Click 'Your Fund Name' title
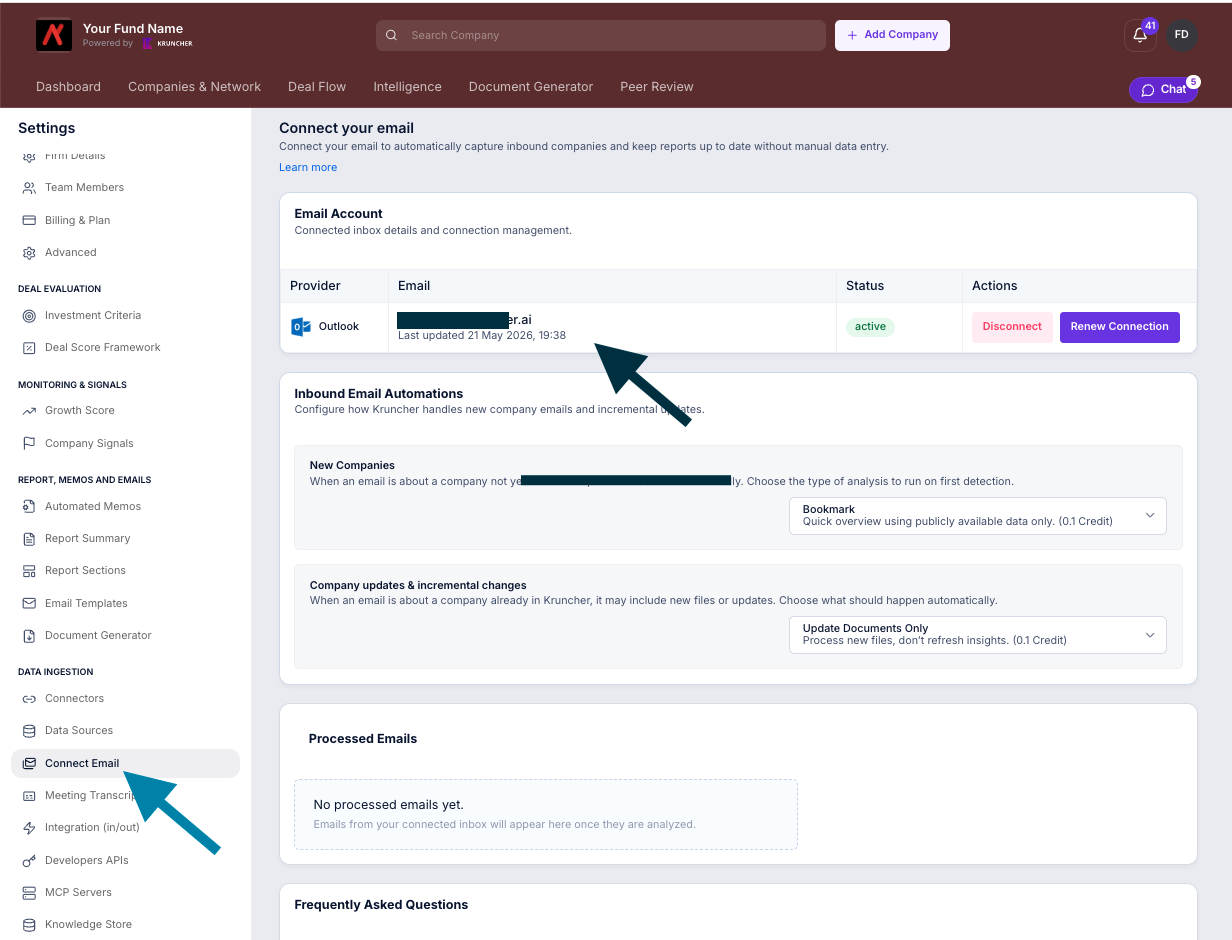The image size is (1232, 940). [133, 29]
